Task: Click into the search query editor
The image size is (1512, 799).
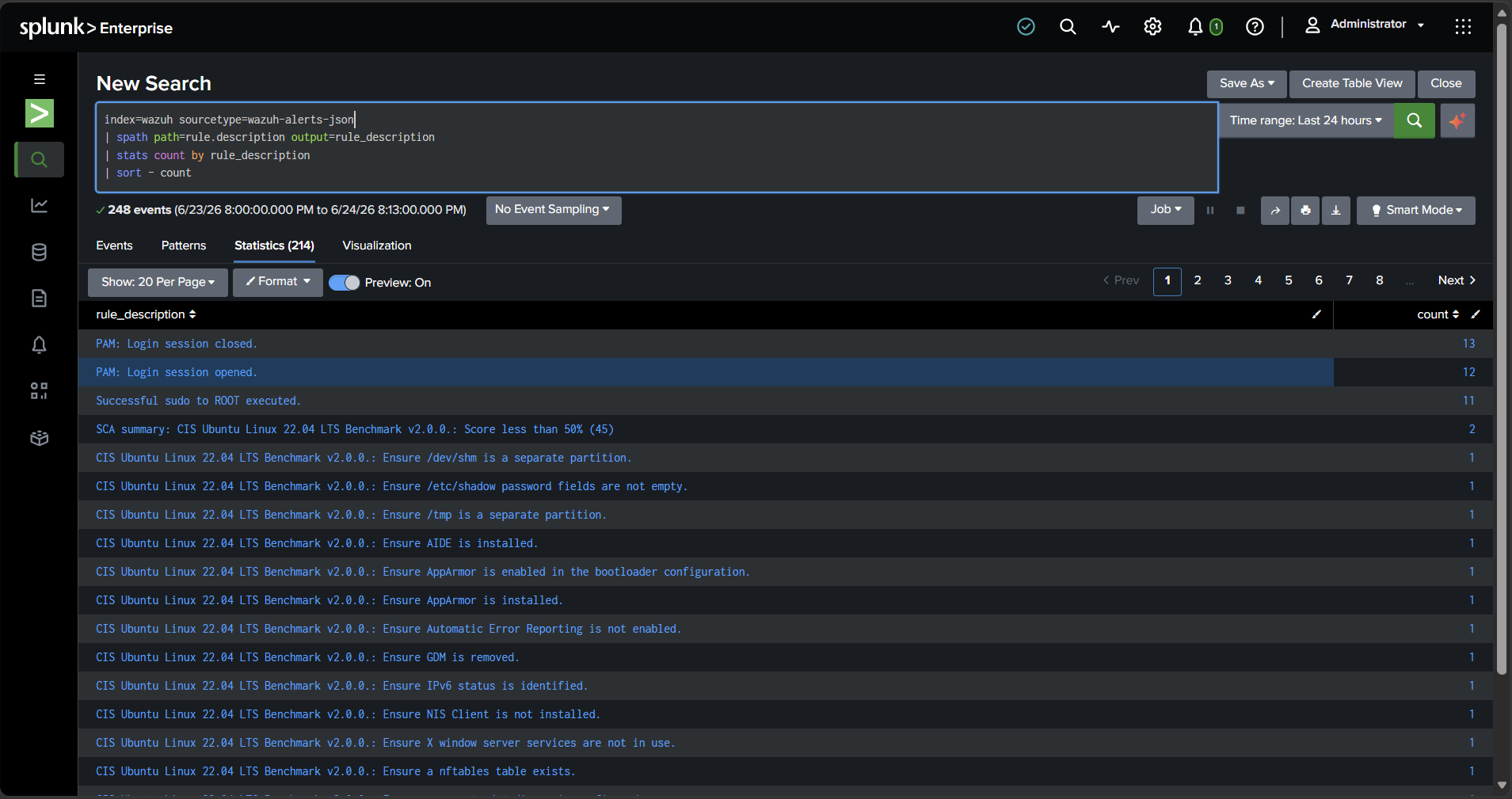Action: (x=657, y=147)
